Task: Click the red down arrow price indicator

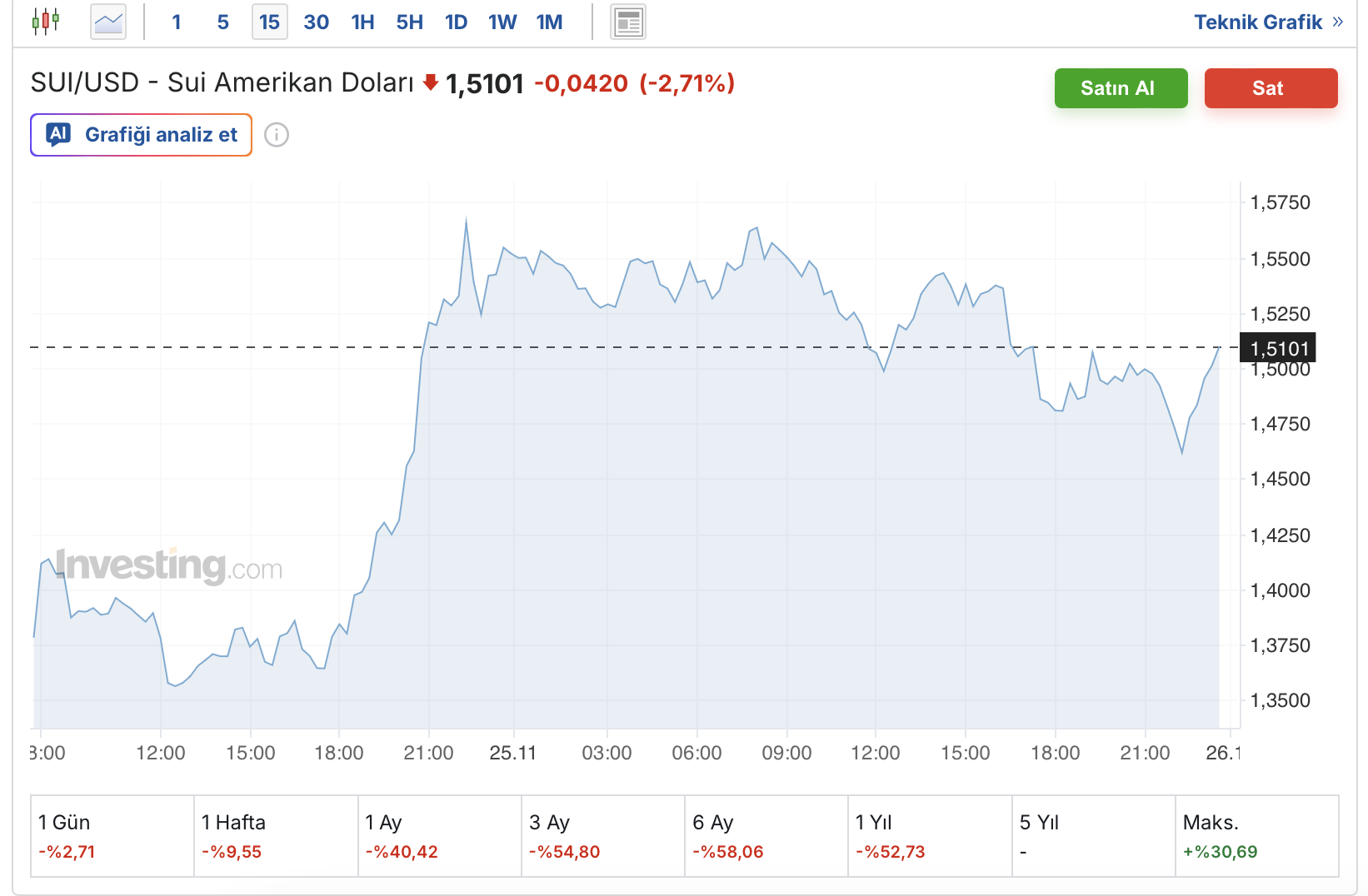Action: click(430, 82)
